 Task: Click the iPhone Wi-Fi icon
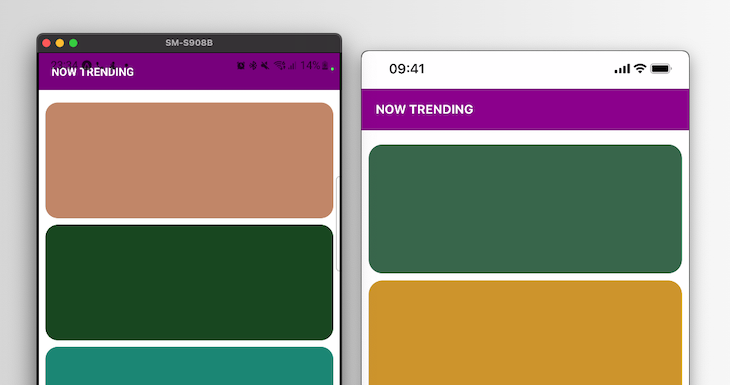(640, 69)
